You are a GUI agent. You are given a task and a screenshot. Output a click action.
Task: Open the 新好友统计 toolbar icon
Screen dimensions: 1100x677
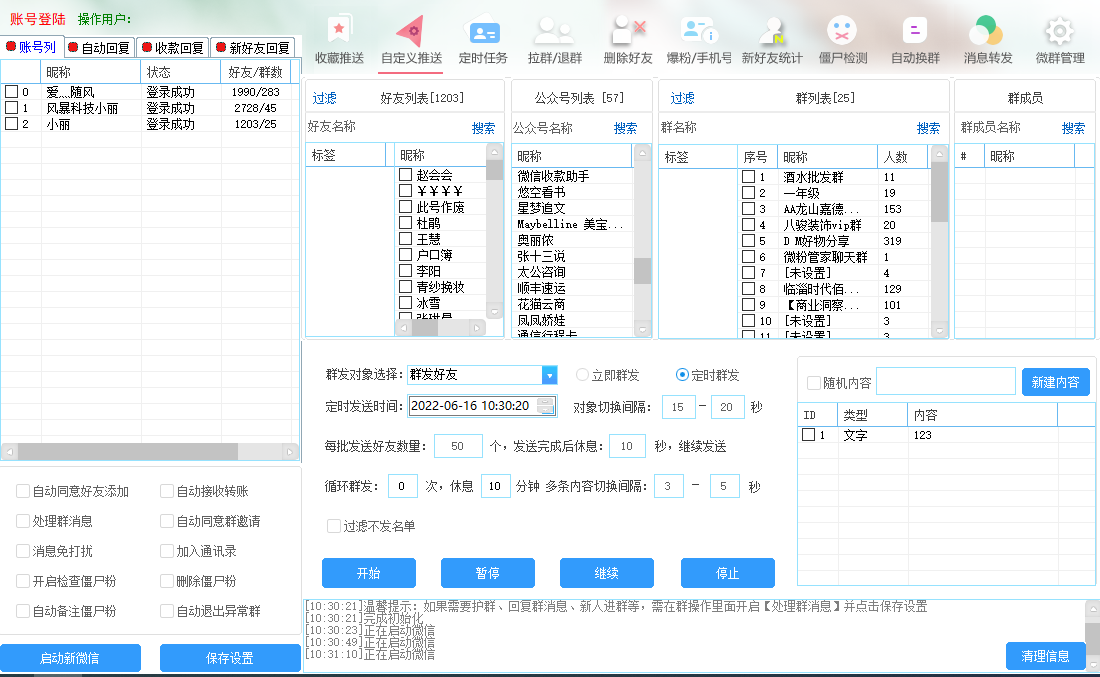click(772, 40)
